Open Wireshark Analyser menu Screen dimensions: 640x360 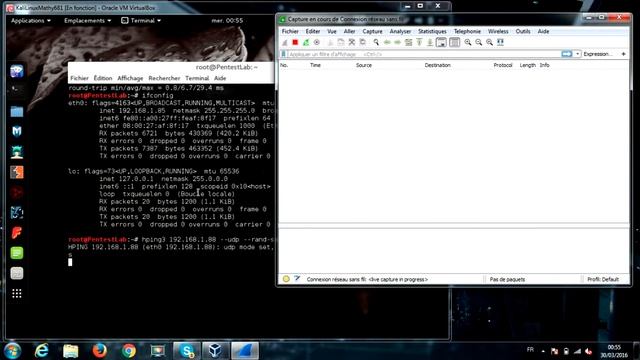(x=400, y=31)
